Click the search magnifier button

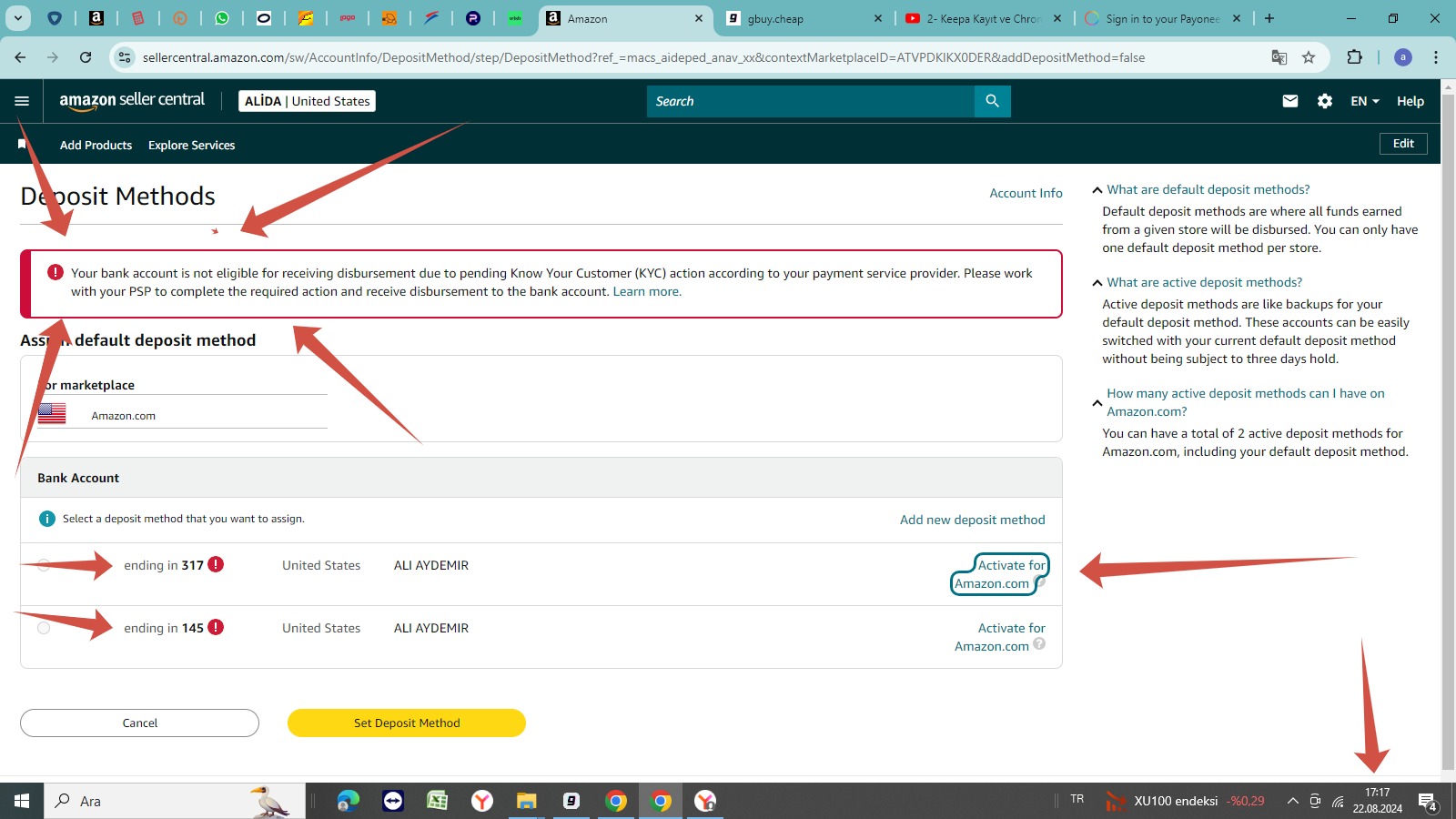point(992,101)
